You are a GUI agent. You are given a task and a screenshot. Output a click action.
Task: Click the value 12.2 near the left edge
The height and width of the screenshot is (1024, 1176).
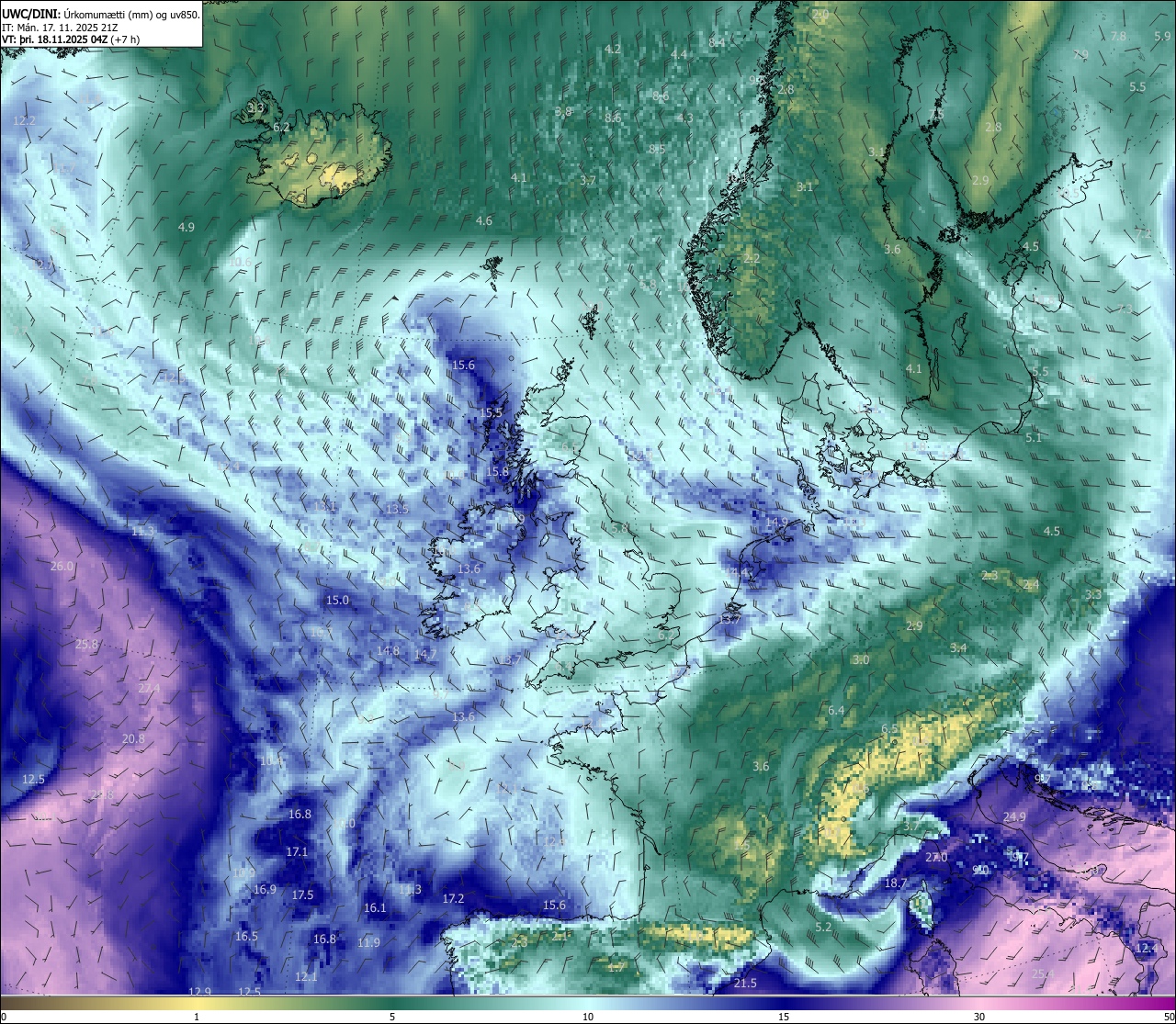(25, 121)
